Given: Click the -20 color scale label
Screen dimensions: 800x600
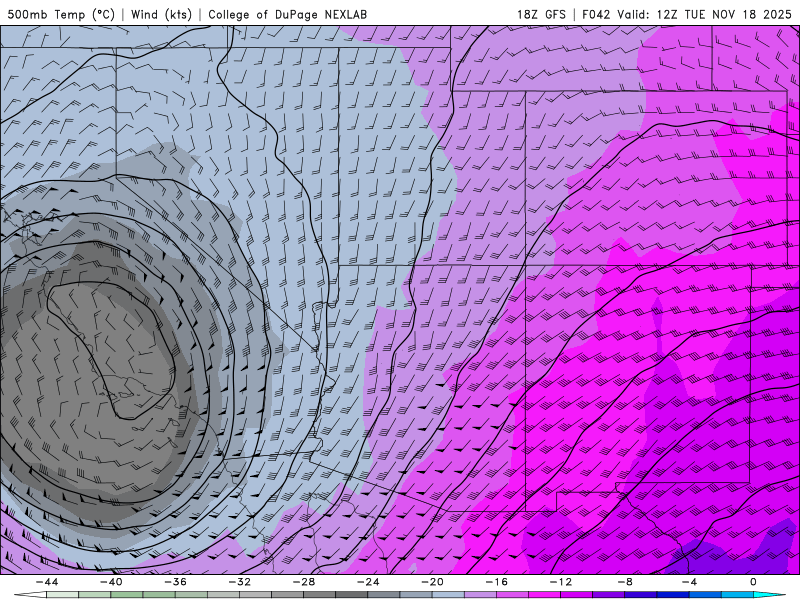Looking at the screenshot, I should point(432,582).
